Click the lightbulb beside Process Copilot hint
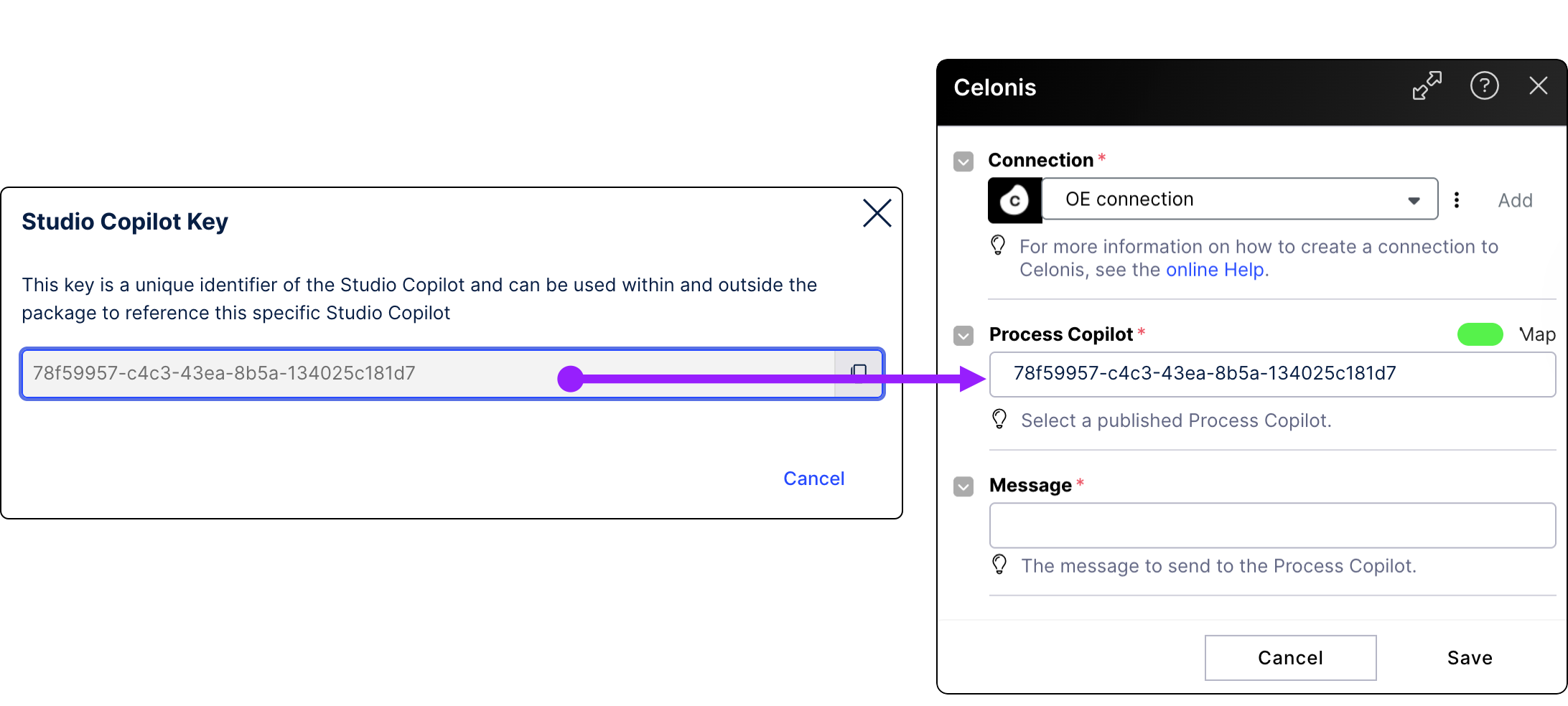Viewport: 1568px width, 706px height. (x=999, y=419)
